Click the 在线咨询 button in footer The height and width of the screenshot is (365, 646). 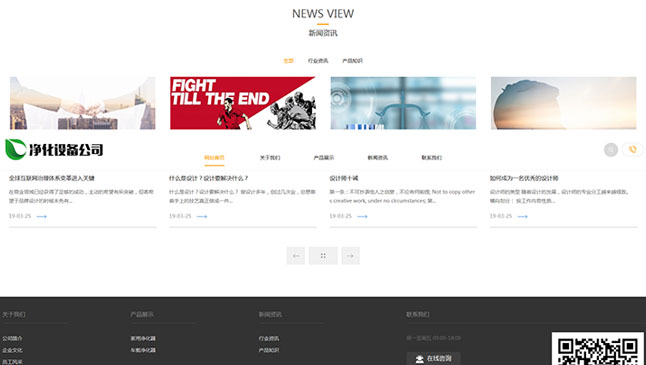click(x=433, y=358)
